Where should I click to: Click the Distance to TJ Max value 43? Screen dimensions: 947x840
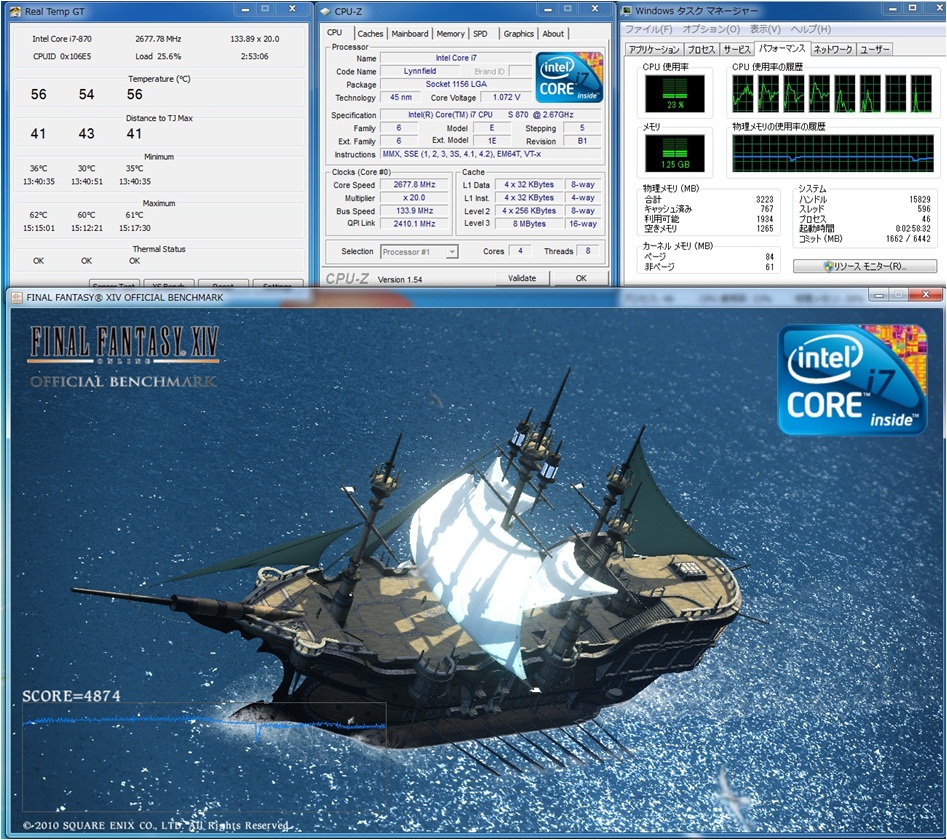tap(86, 133)
